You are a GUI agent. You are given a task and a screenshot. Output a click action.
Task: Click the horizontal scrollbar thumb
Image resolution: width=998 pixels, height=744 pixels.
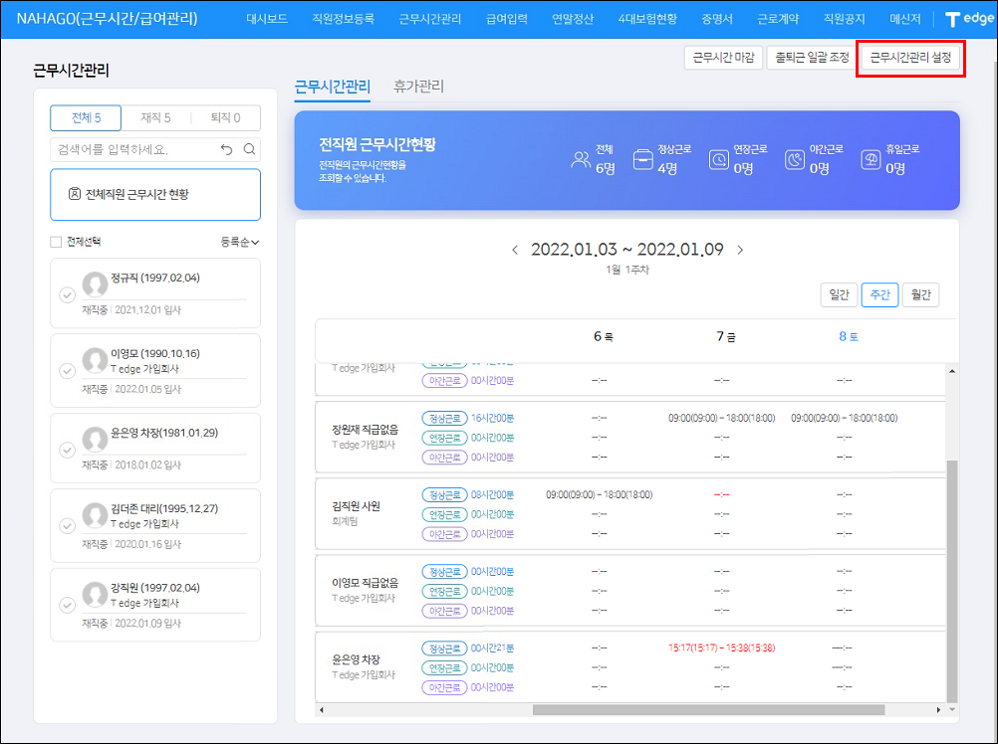708,710
